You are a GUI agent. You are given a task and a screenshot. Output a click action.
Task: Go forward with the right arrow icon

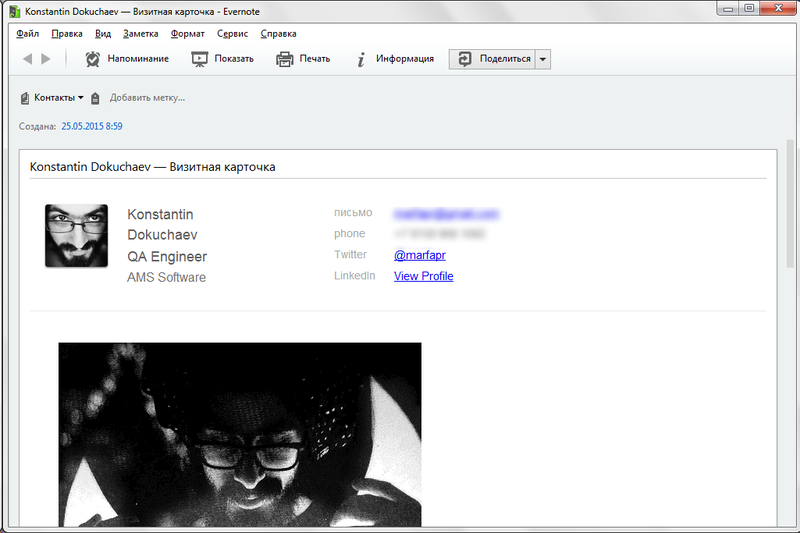tap(46, 59)
